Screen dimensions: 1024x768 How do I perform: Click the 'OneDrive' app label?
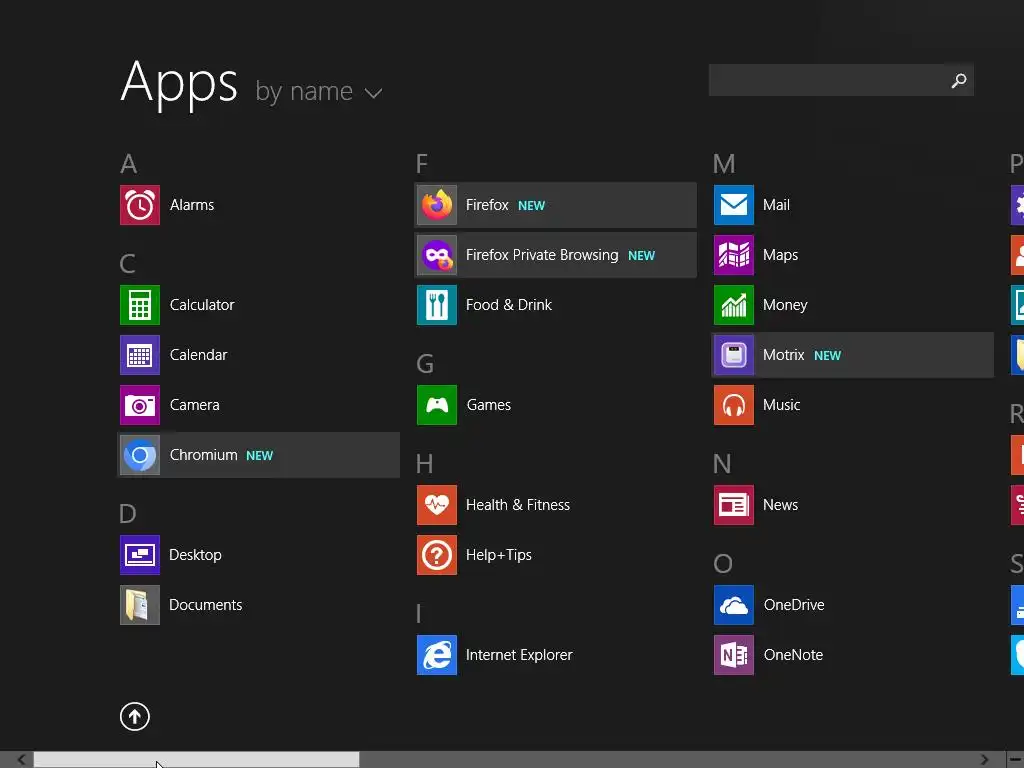pos(794,605)
